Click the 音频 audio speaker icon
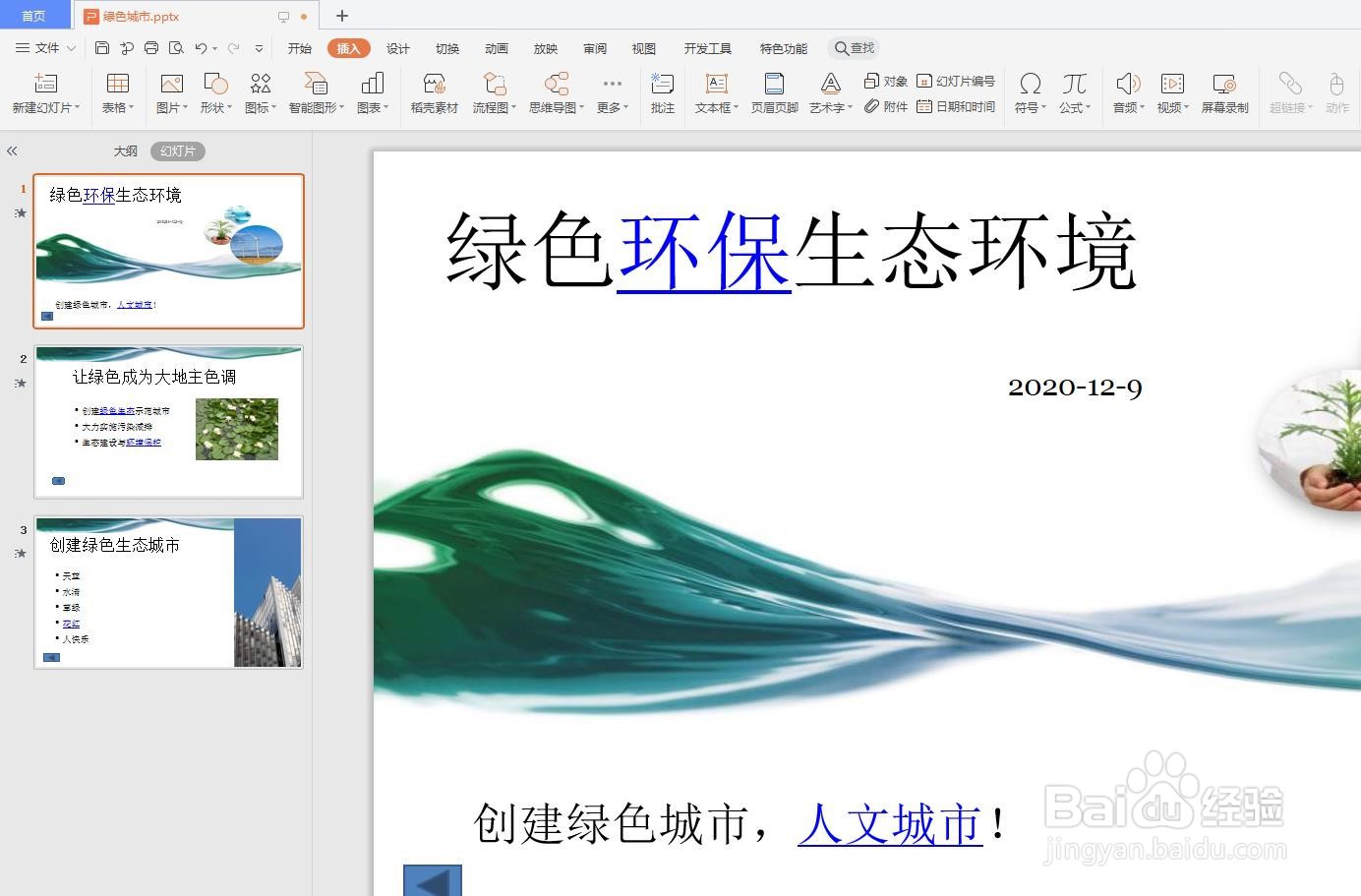Screen dimensions: 1361x896 pyautogui.click(x=1128, y=83)
